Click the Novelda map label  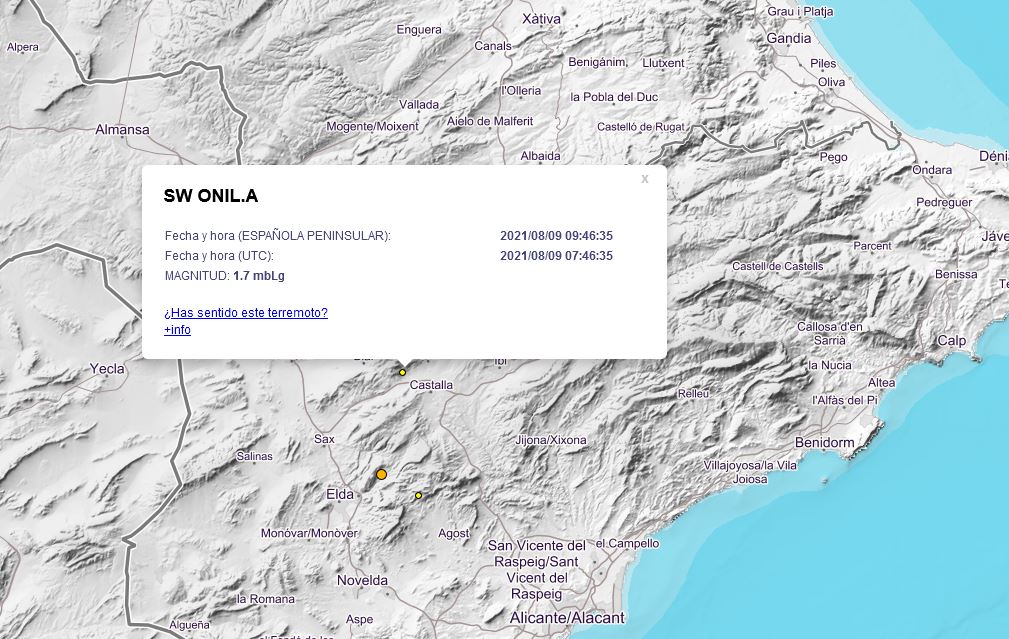coord(362,580)
